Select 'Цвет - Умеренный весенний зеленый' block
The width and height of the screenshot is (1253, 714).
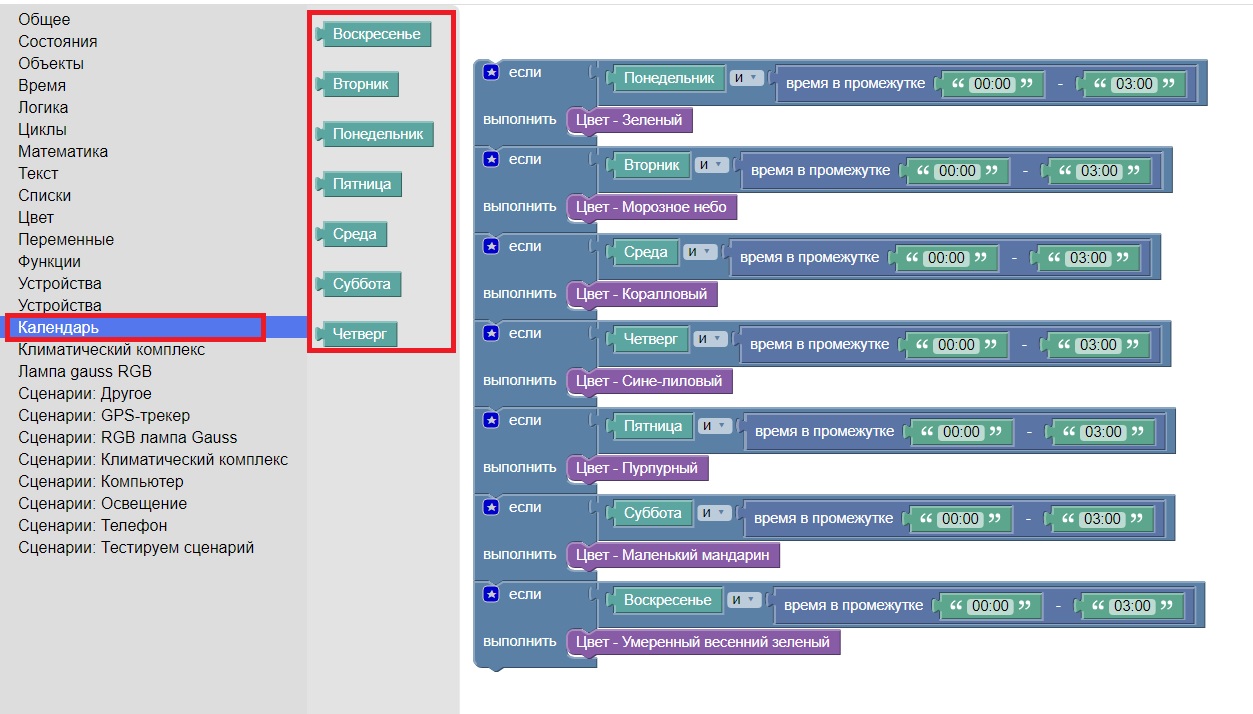tap(703, 642)
